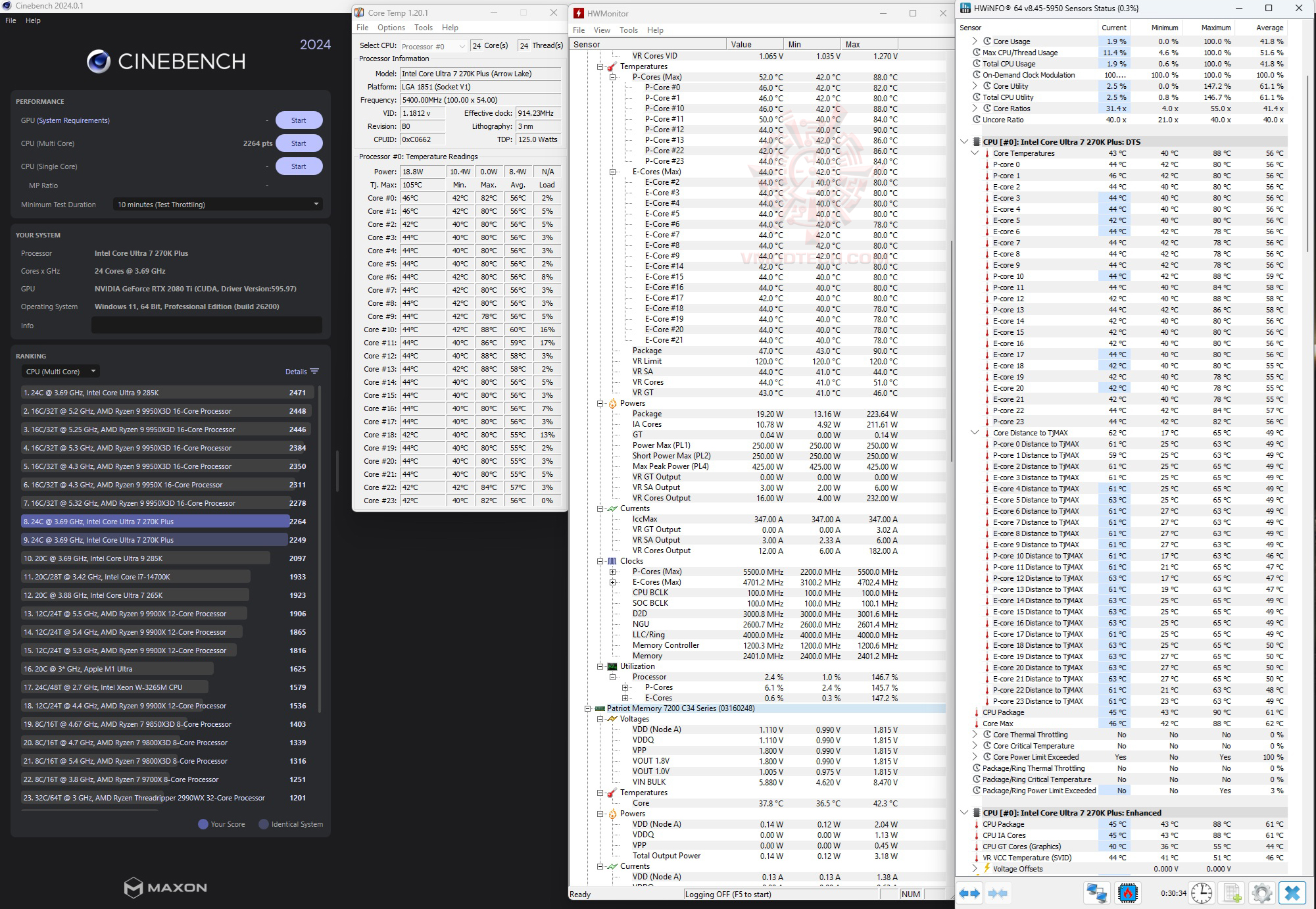Collapse Patriot Memory 7200 C34 node
The image size is (1316, 909).
[587, 708]
